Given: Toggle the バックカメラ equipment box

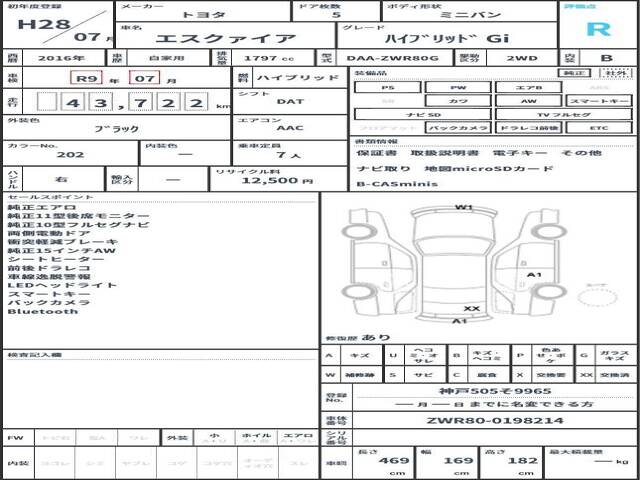Looking at the screenshot, I should [458, 128].
